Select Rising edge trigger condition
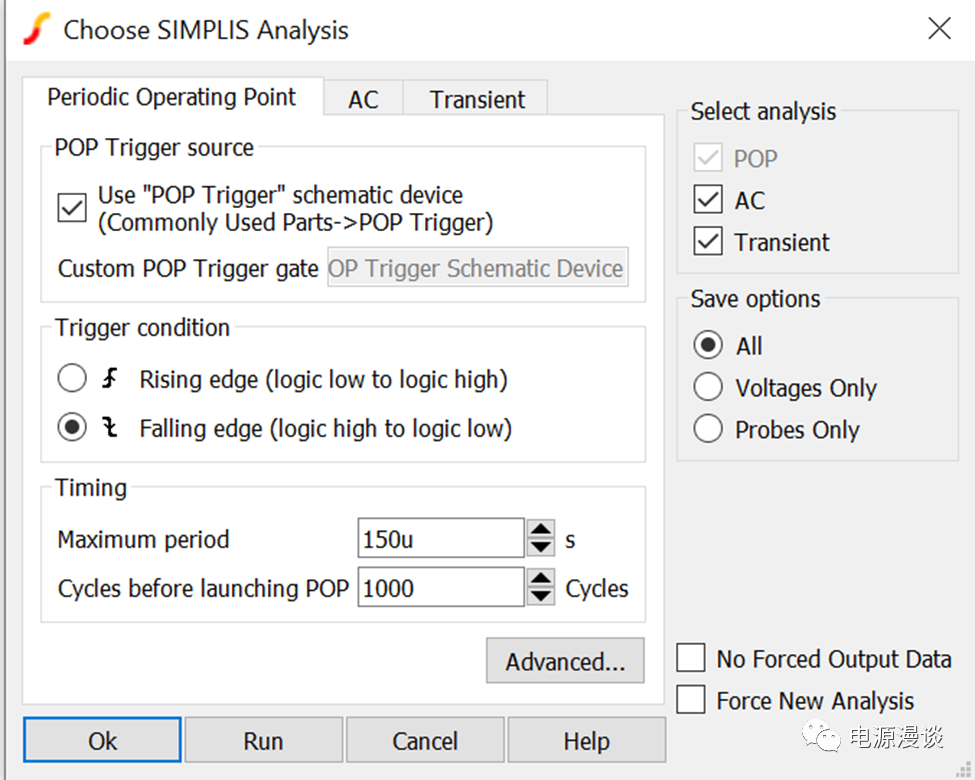Screen dimensions: 975x780 [72, 379]
